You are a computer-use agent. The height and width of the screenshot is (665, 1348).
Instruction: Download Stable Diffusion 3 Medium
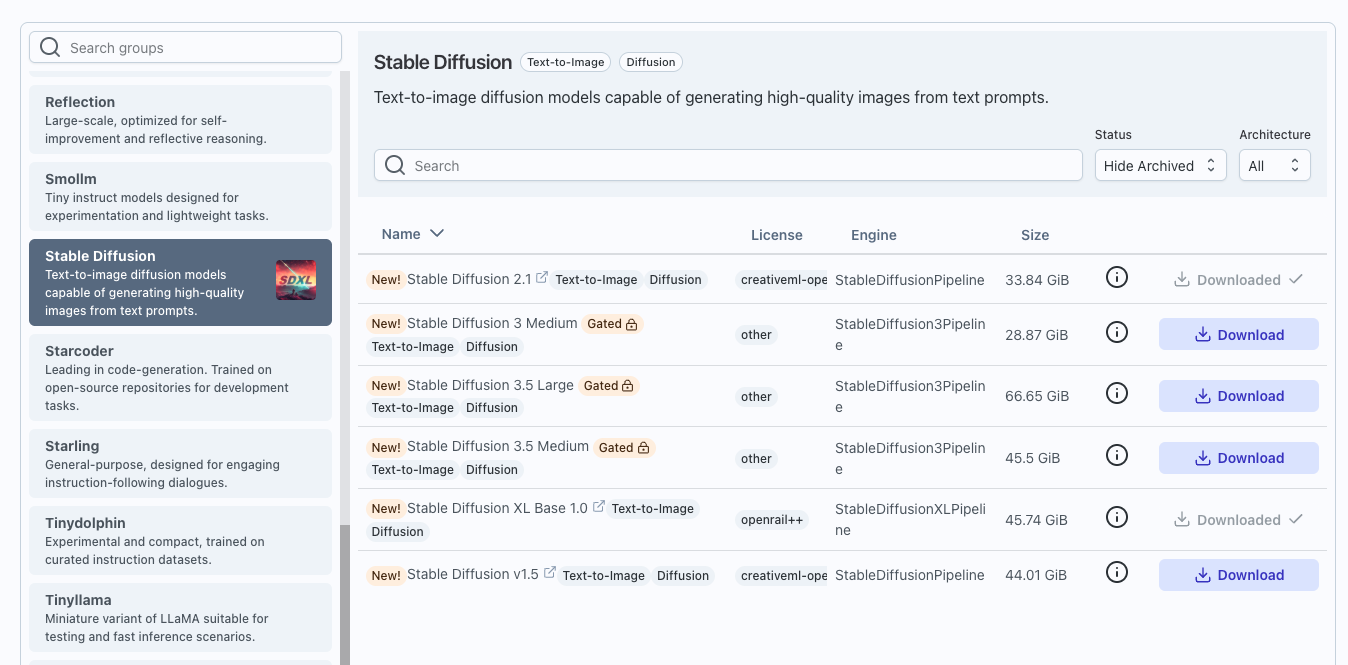[1238, 335]
